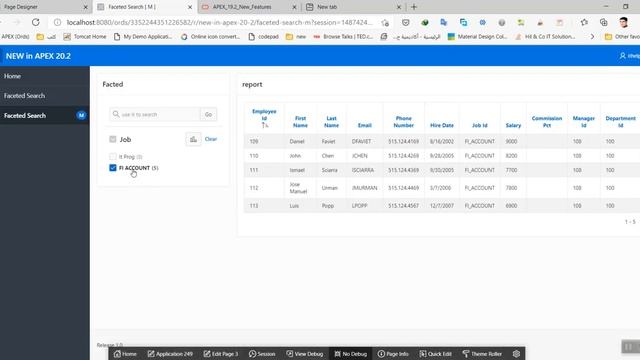Open the Collections icon in browser toolbar
640x360 pixels.
click(603, 22)
